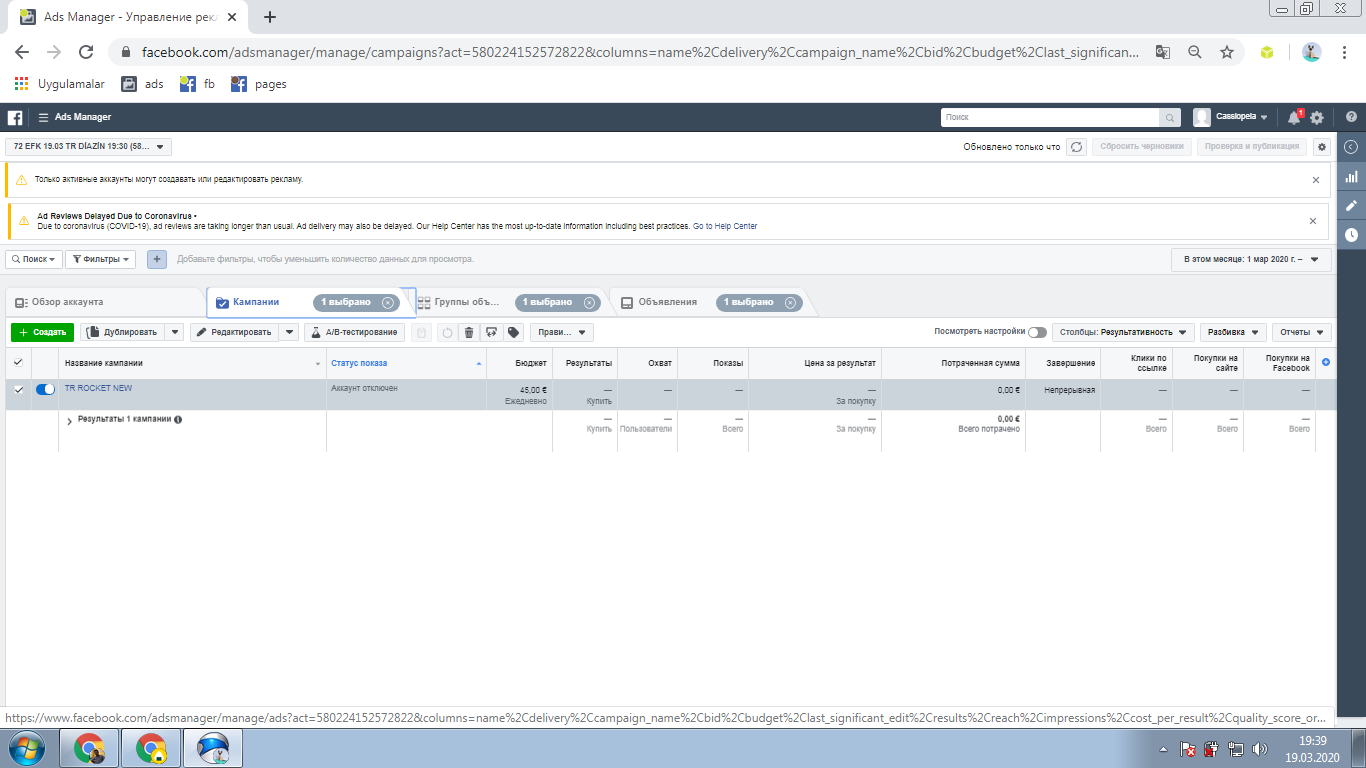Switch to the Обзор аккаунта tab
1366x768 pixels.
click(67, 302)
